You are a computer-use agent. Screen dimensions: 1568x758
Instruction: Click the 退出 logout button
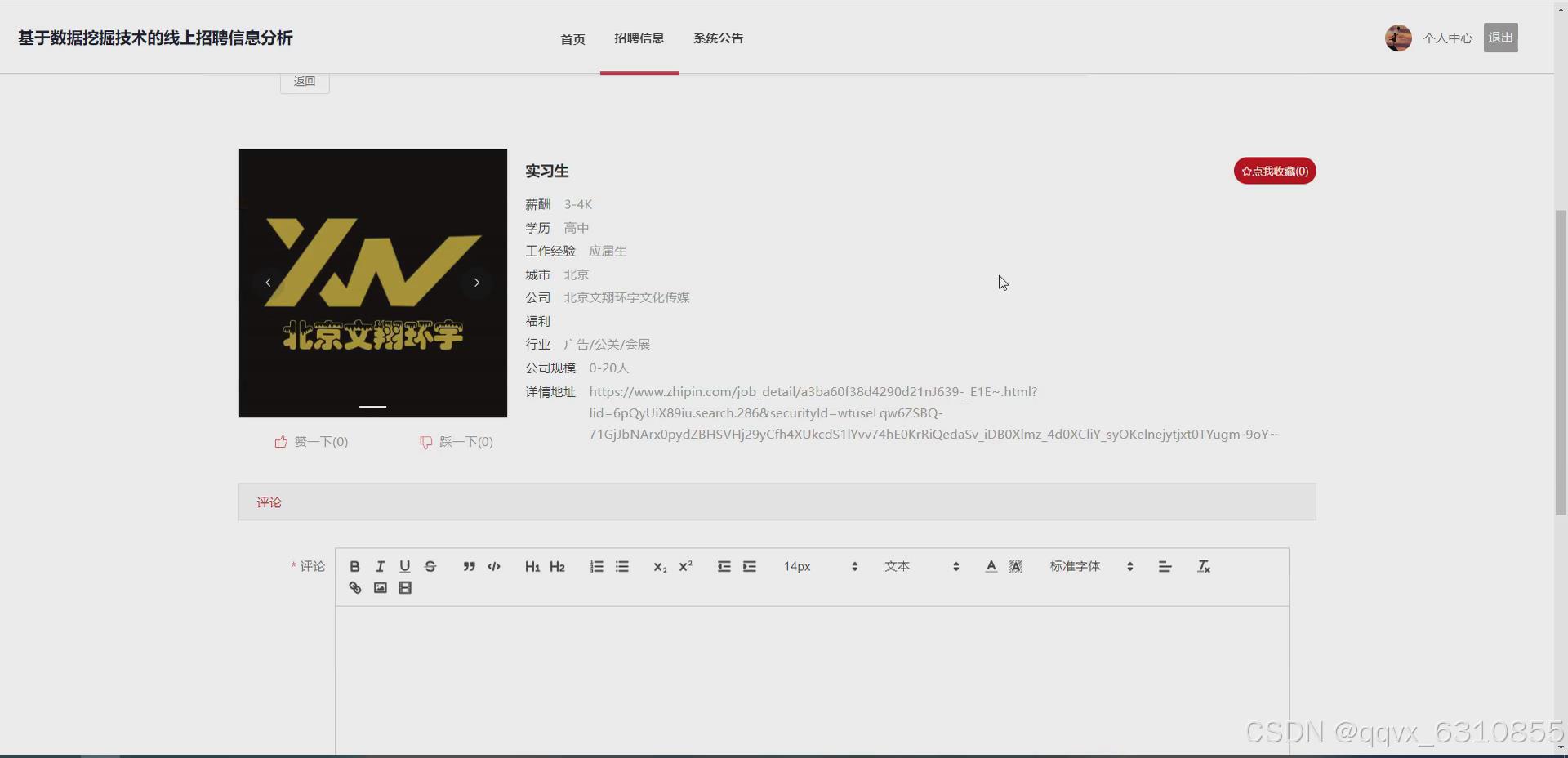[x=1501, y=38]
